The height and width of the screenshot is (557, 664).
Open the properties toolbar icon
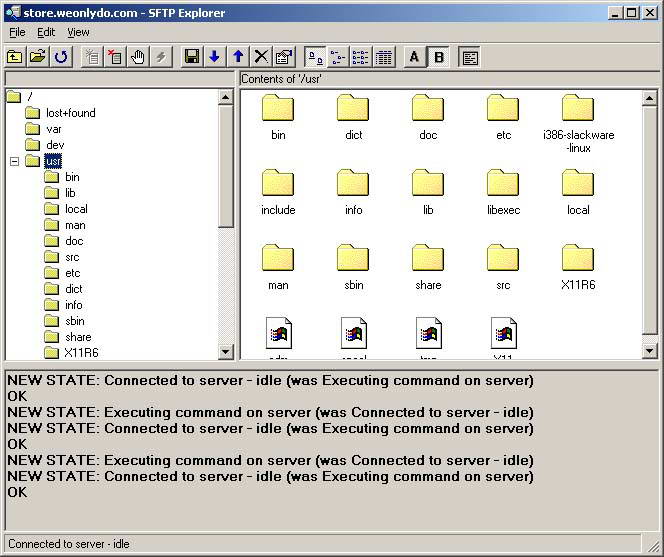(x=284, y=57)
